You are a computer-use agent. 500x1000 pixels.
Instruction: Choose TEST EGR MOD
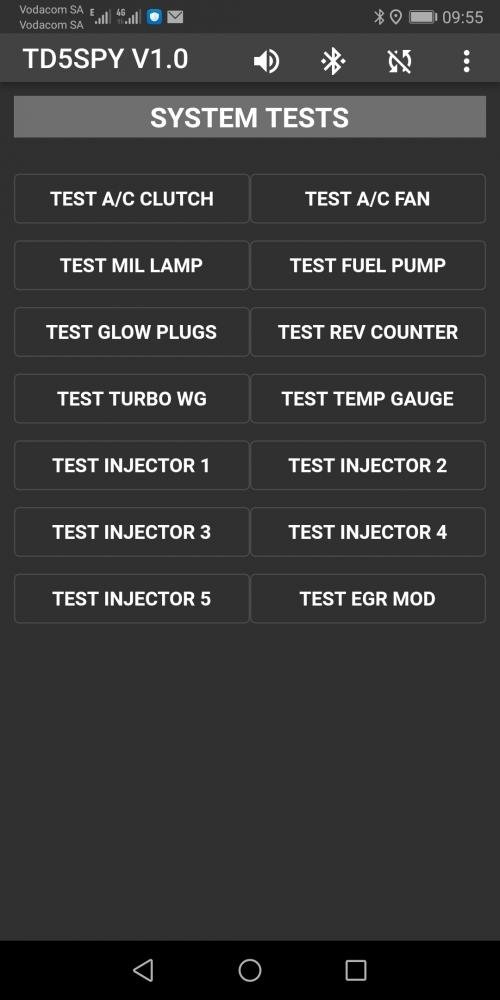click(x=368, y=599)
